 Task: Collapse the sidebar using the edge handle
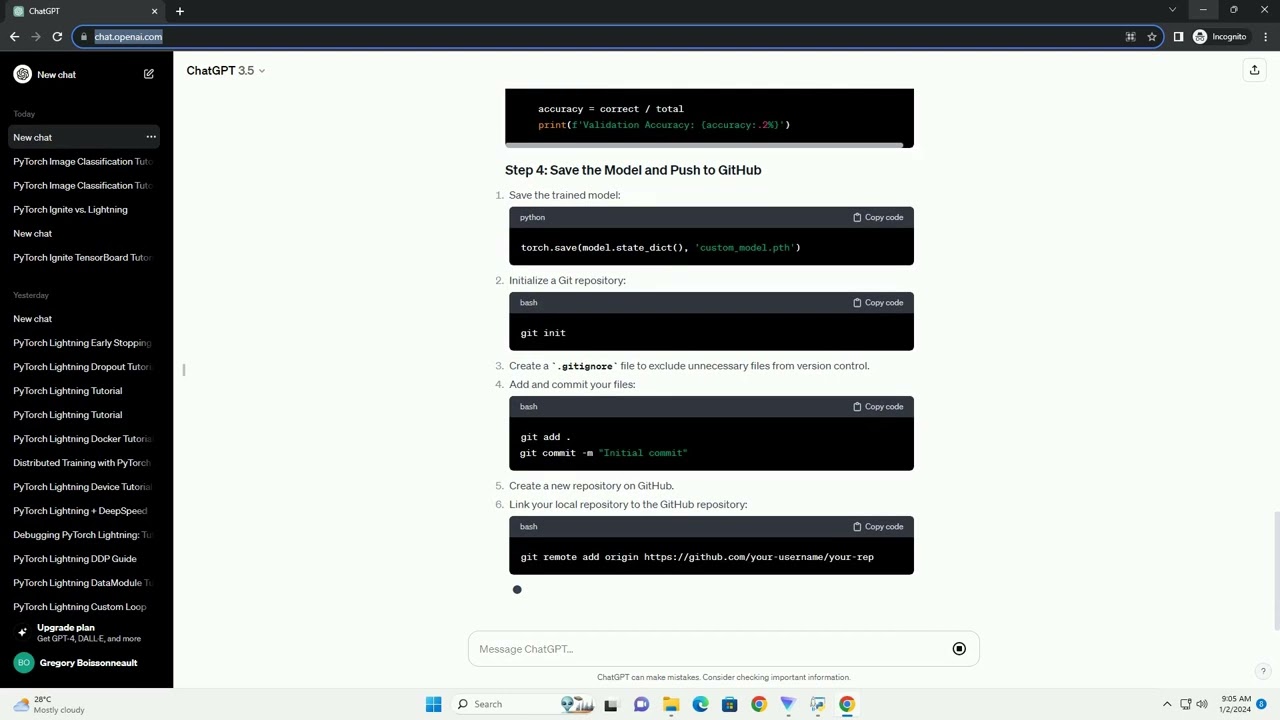tap(184, 370)
